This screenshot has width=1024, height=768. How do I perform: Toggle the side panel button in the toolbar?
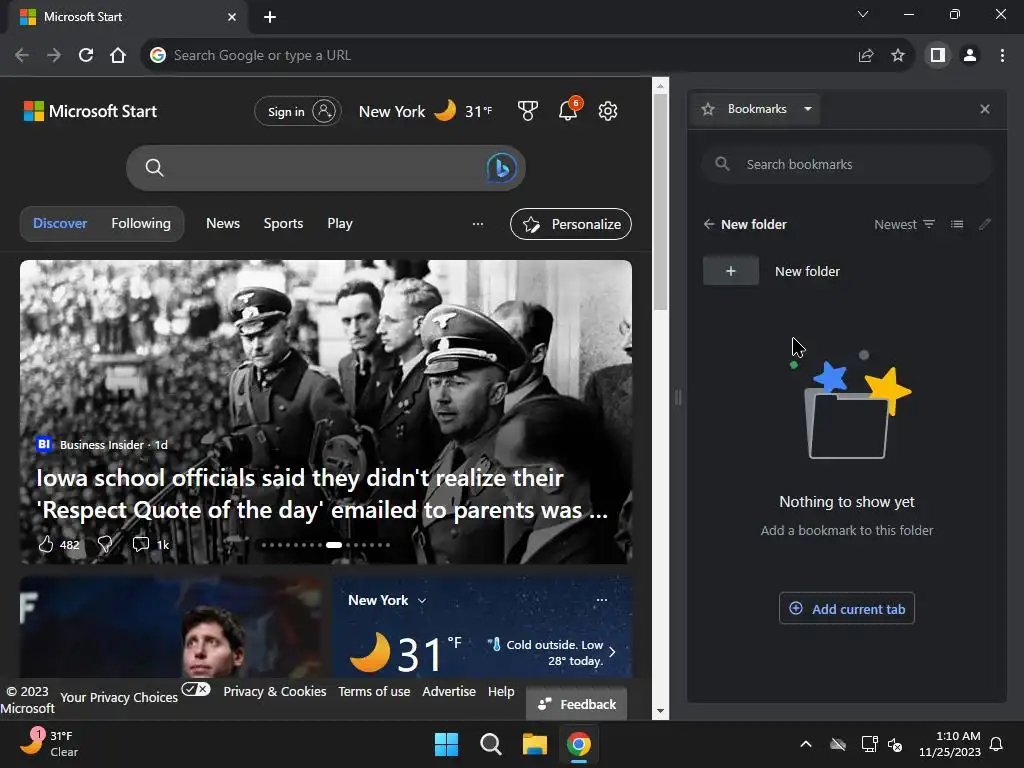pos(938,56)
